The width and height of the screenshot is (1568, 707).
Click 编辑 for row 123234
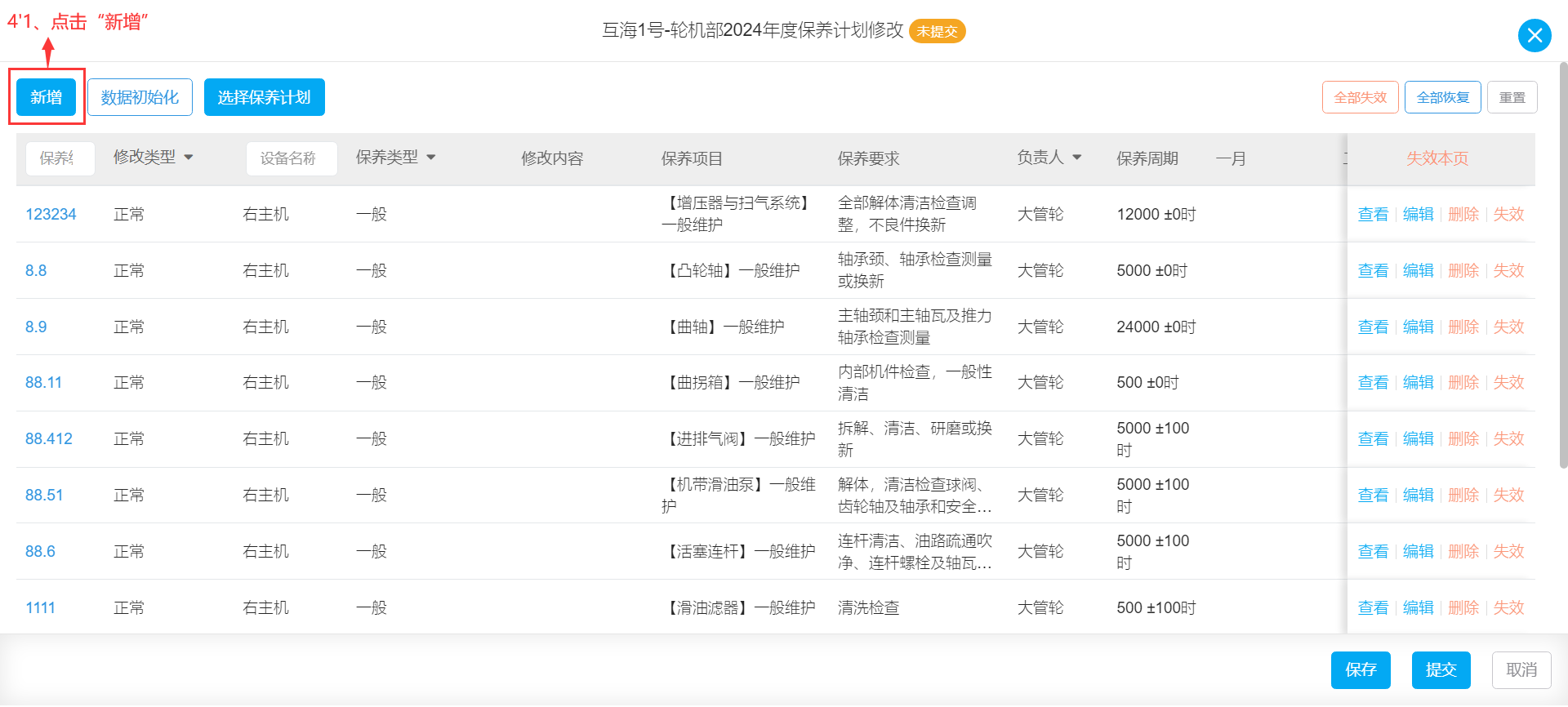[1419, 214]
